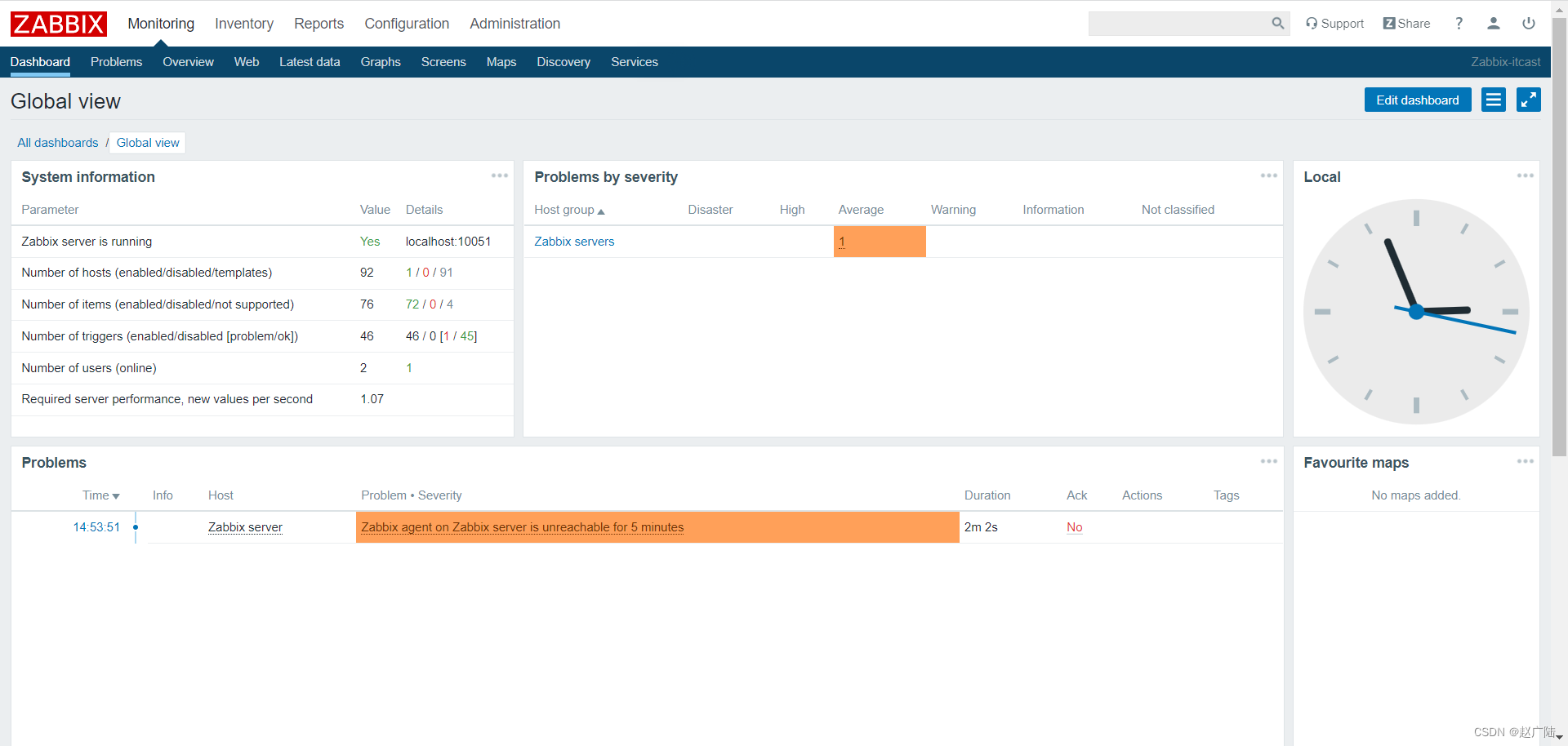This screenshot has height=746, width=1568.
Task: Open help via question mark icon
Action: pos(1459,24)
